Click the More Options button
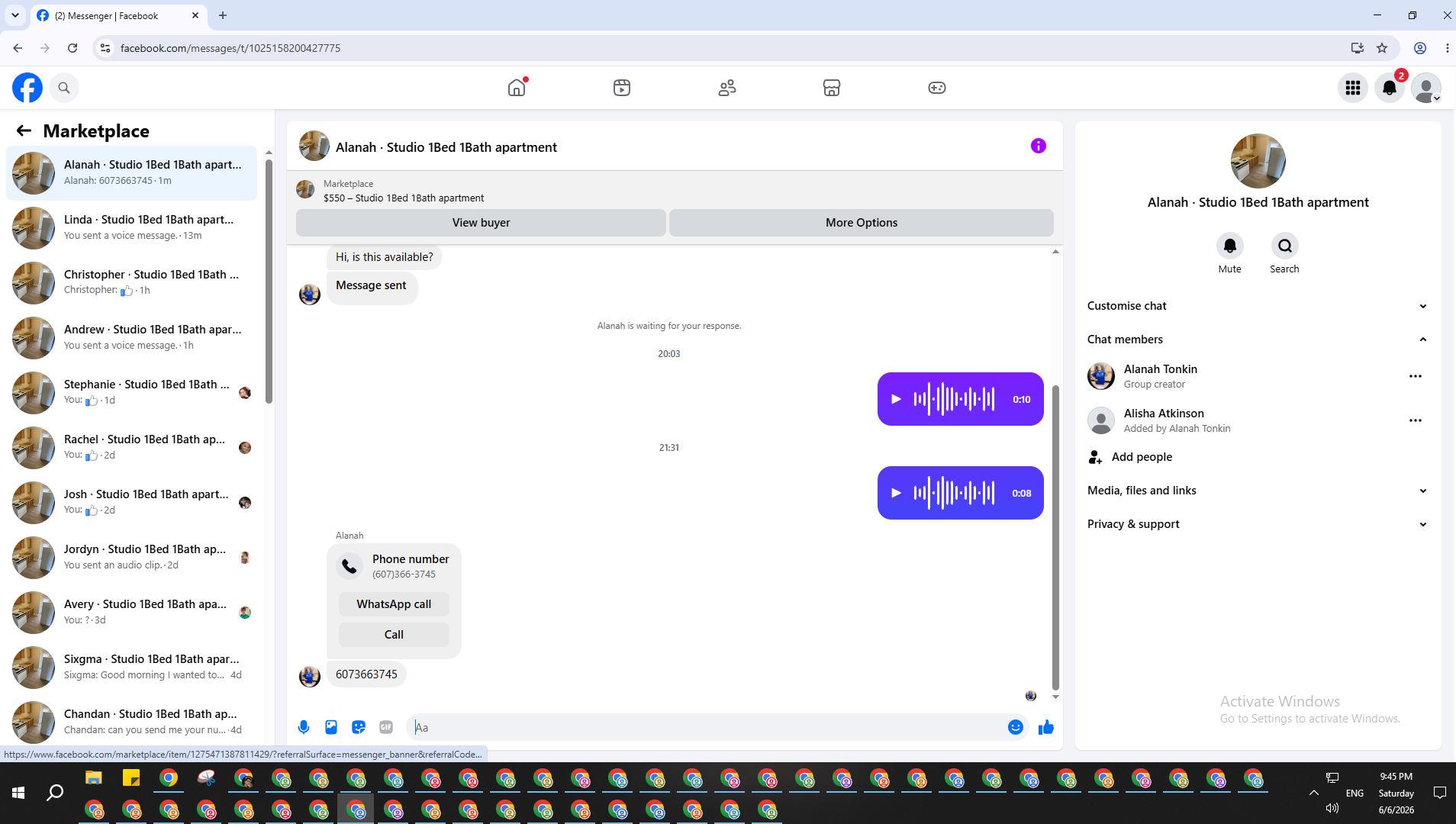Screen dimensions: 1456x824 coord(862,223)
